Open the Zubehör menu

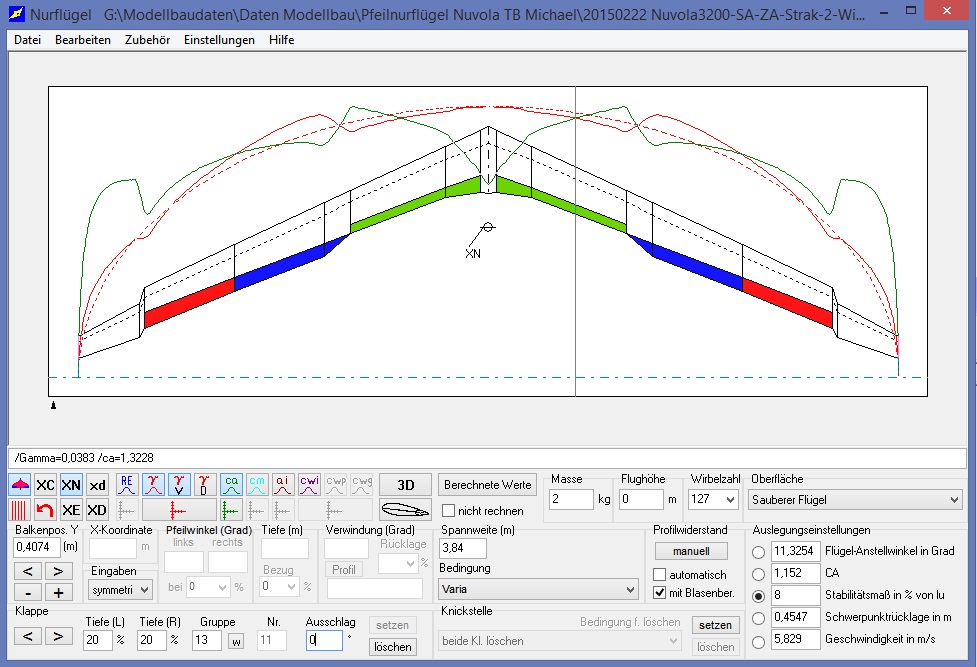click(147, 40)
